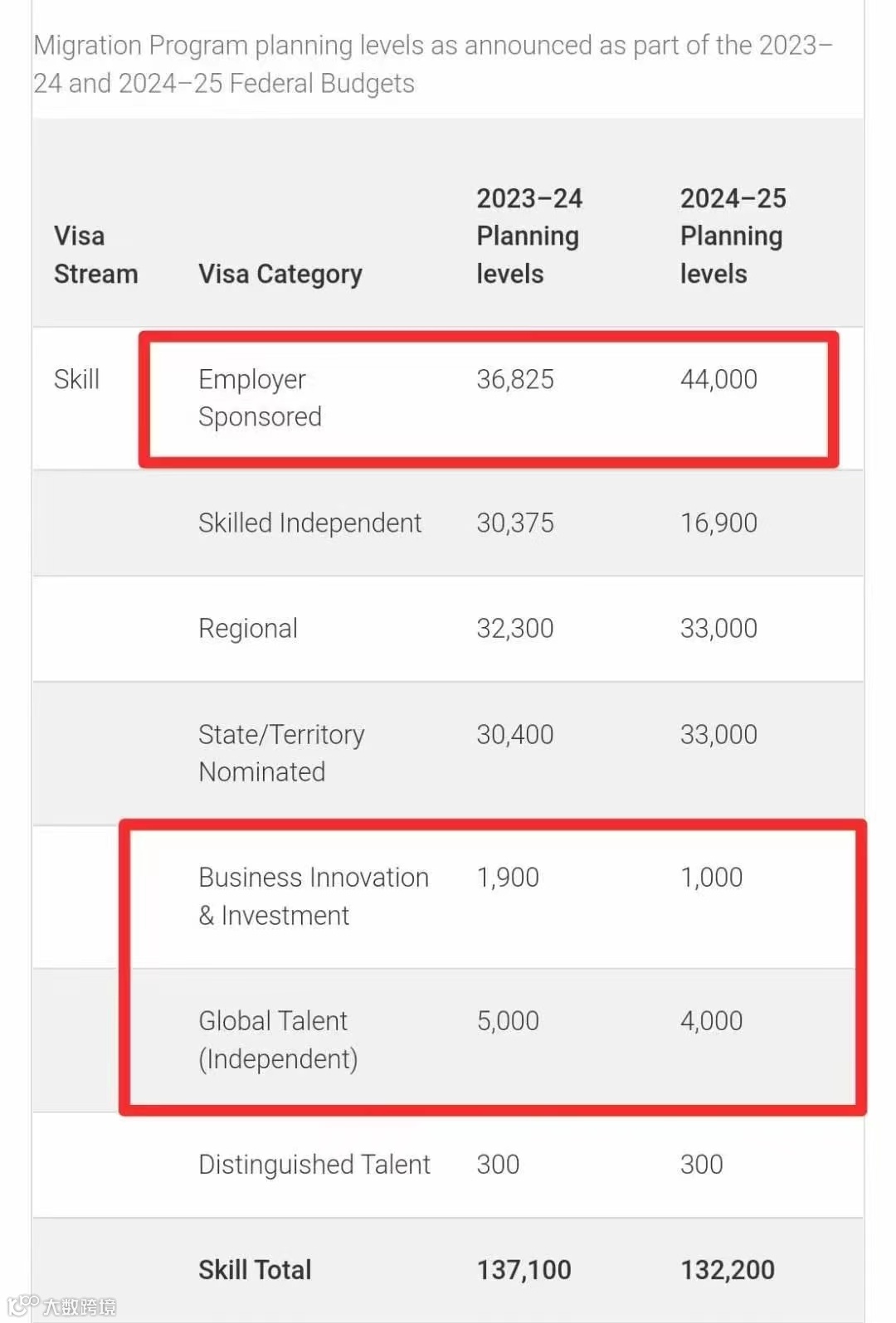The height and width of the screenshot is (1323, 896).
Task: Select the Distinguished Talent row label
Action: click(314, 1164)
